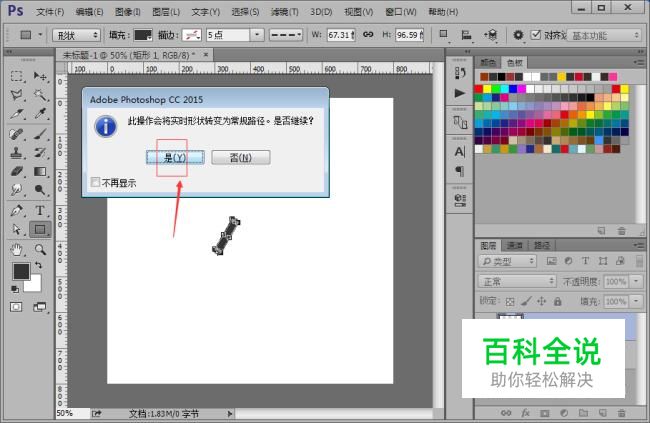Open the layer blend mode 正常 dropdown
Viewport: 650px width, 423px height.
(517, 282)
